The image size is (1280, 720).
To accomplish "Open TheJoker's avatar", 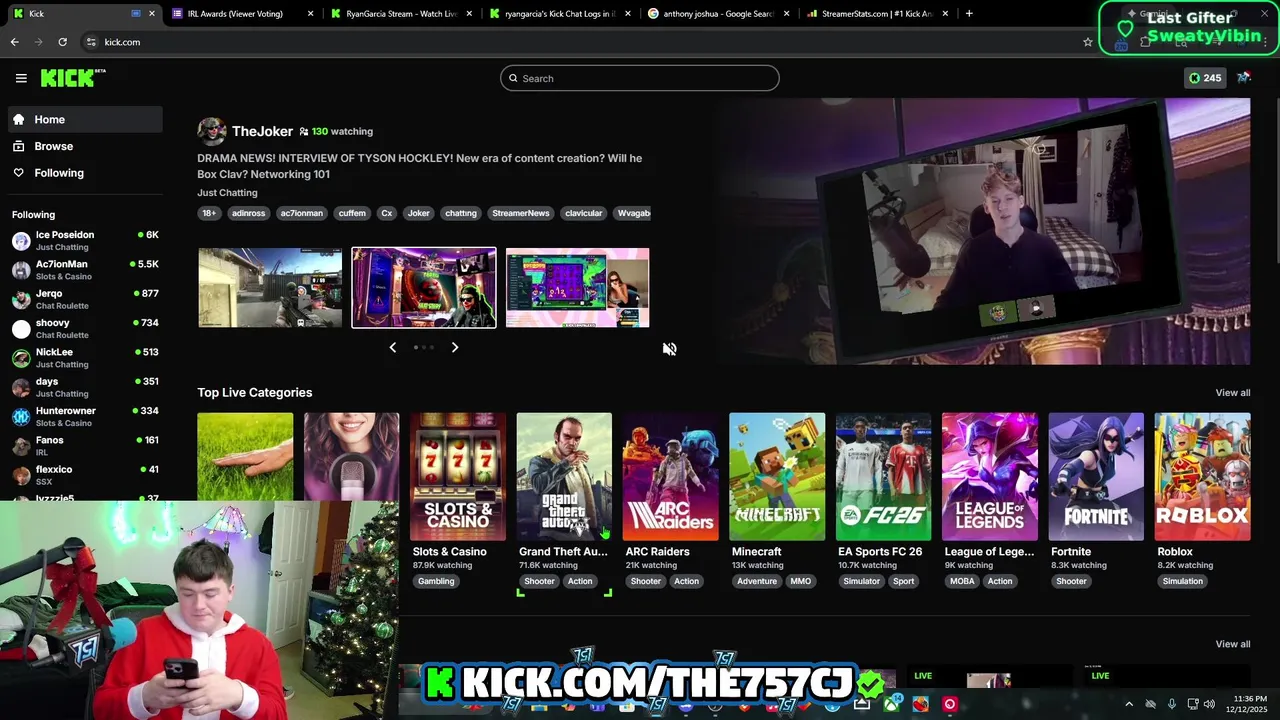I will pos(211,131).
